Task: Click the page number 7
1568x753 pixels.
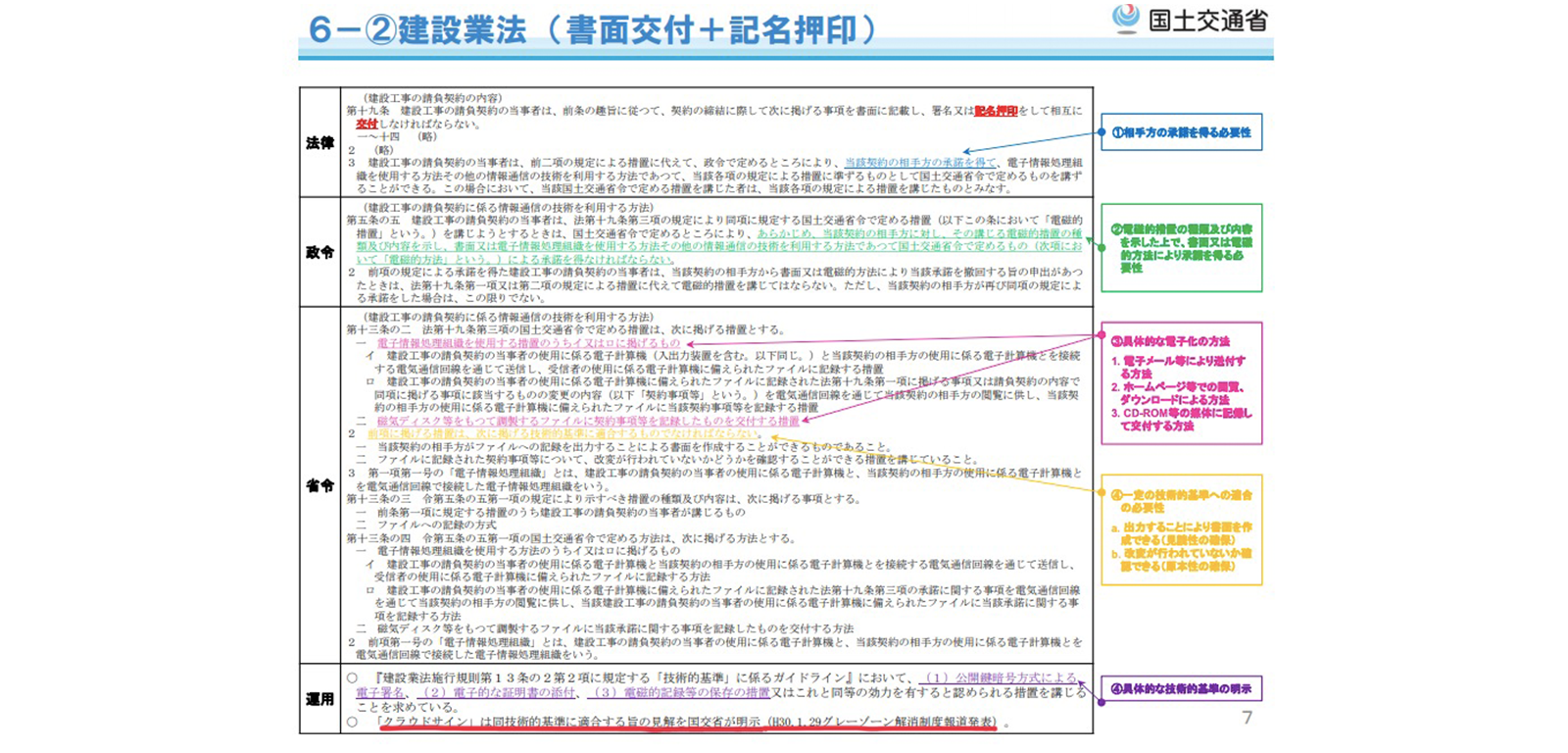Action: (x=1247, y=718)
